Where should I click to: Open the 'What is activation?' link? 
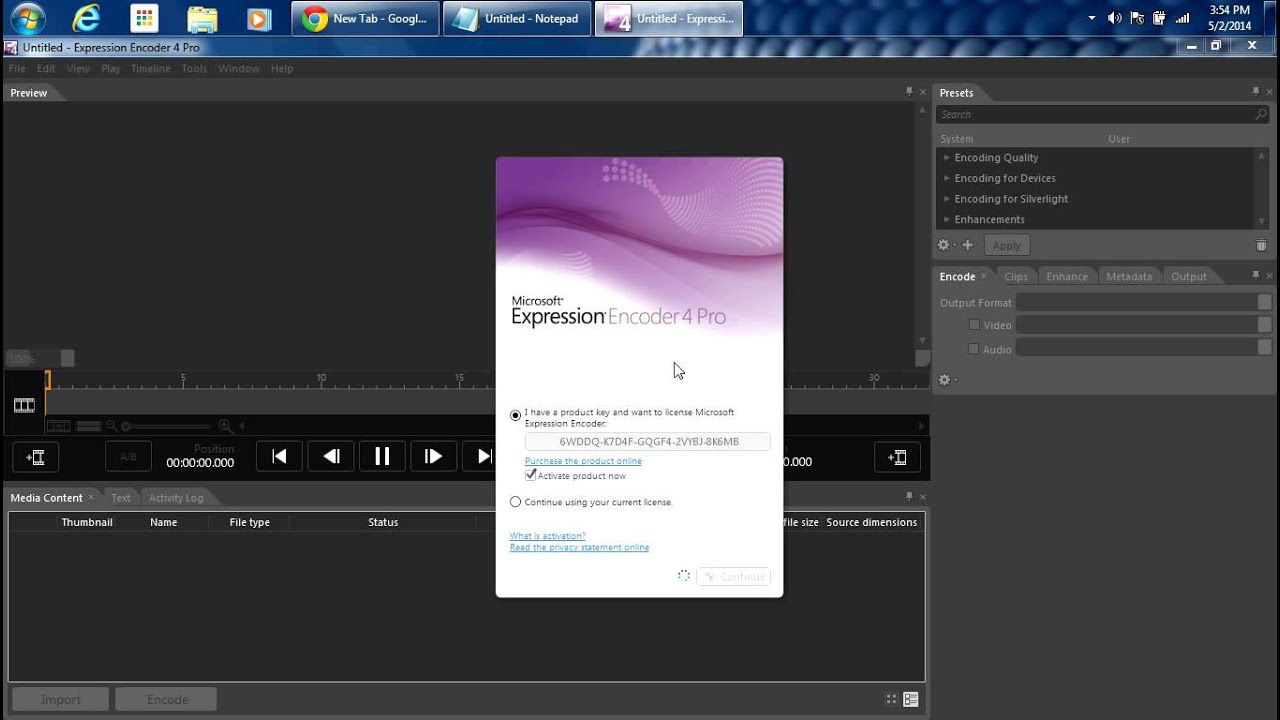(x=548, y=536)
